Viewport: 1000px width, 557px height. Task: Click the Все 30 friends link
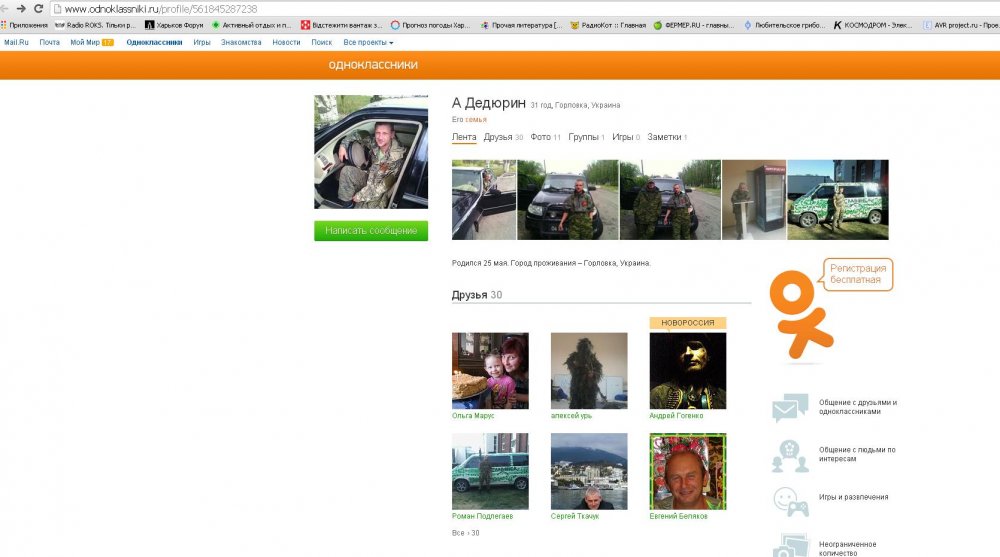tap(466, 533)
